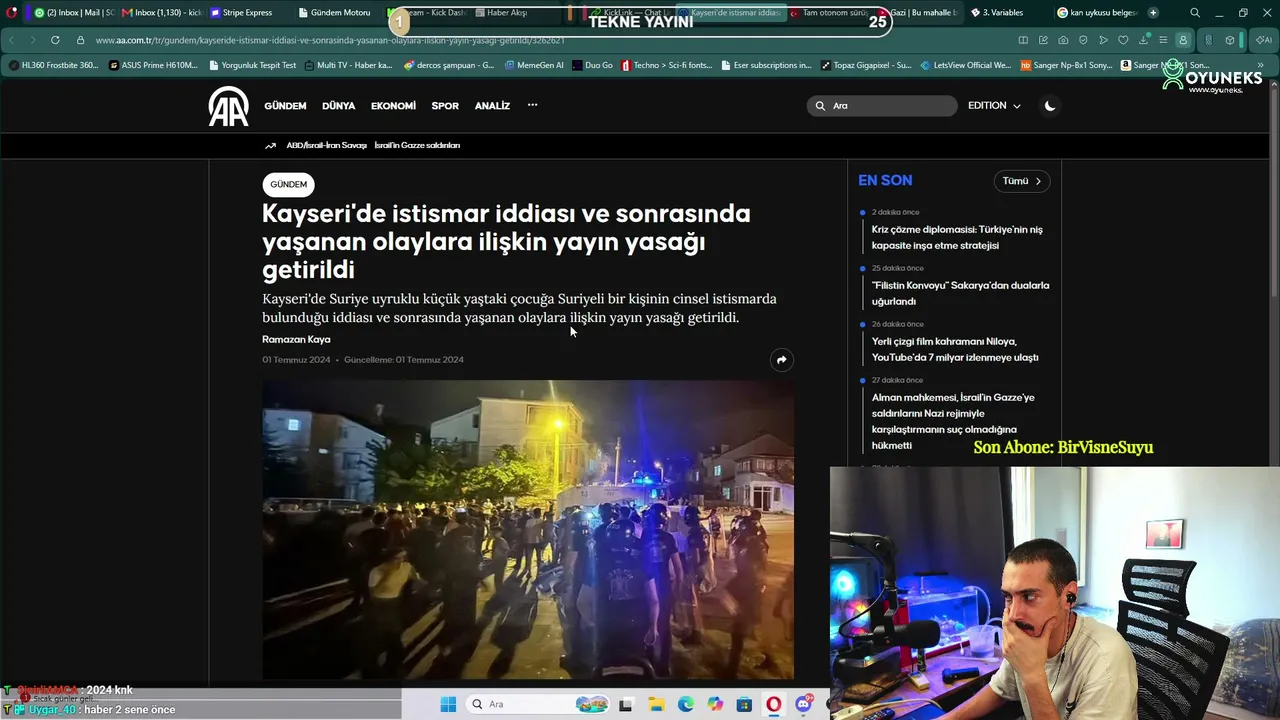
Task: Click the site security lock icon
Action: [x=81, y=40]
